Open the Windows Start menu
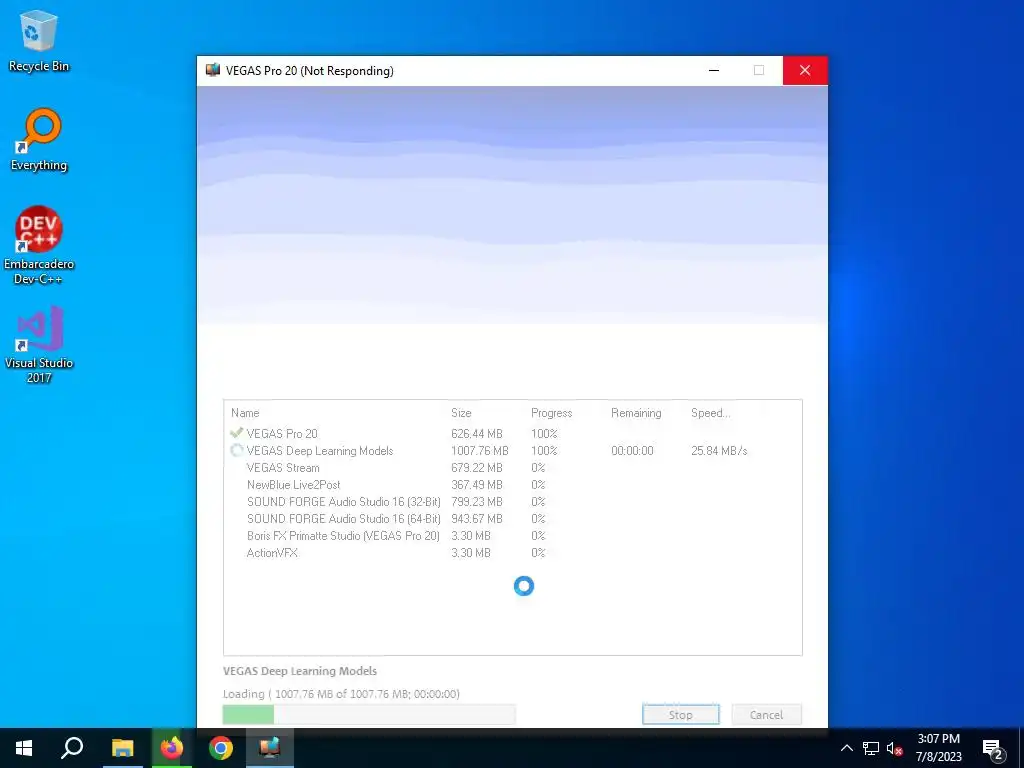1024x768 pixels. click(24, 748)
